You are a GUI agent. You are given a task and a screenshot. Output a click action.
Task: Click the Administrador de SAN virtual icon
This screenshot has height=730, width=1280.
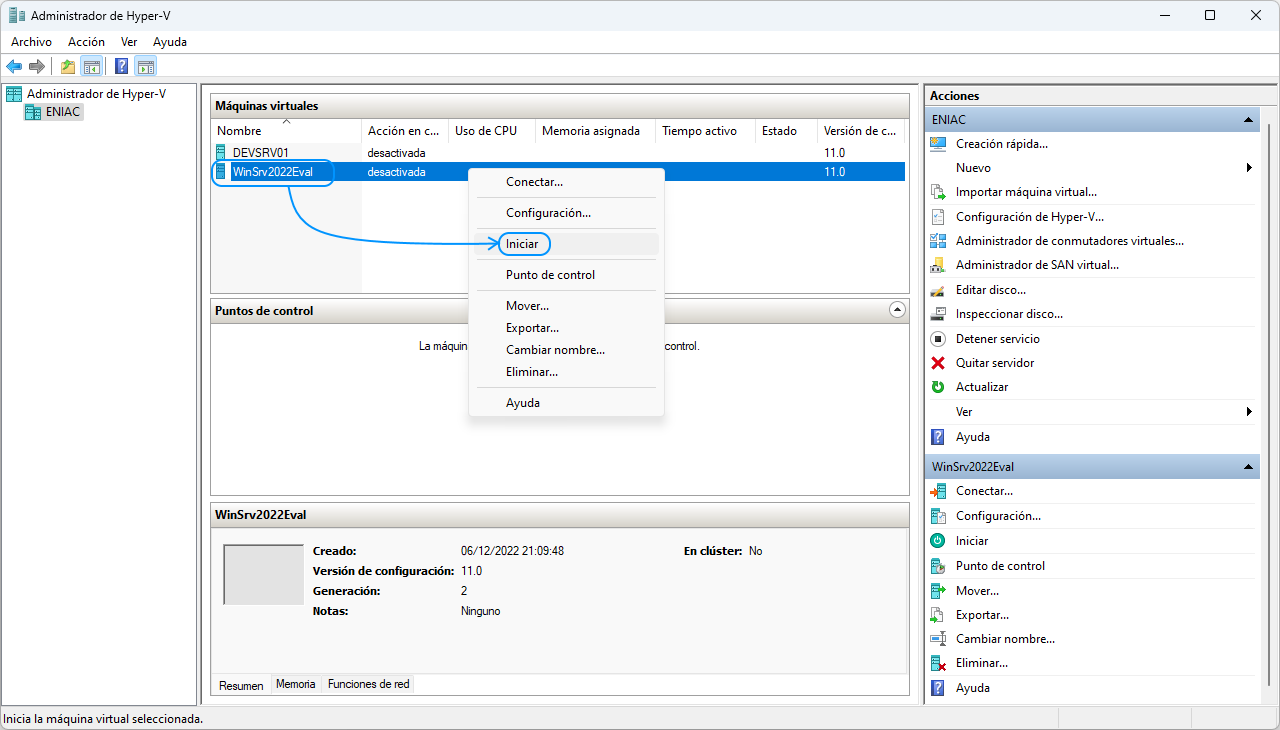938,265
